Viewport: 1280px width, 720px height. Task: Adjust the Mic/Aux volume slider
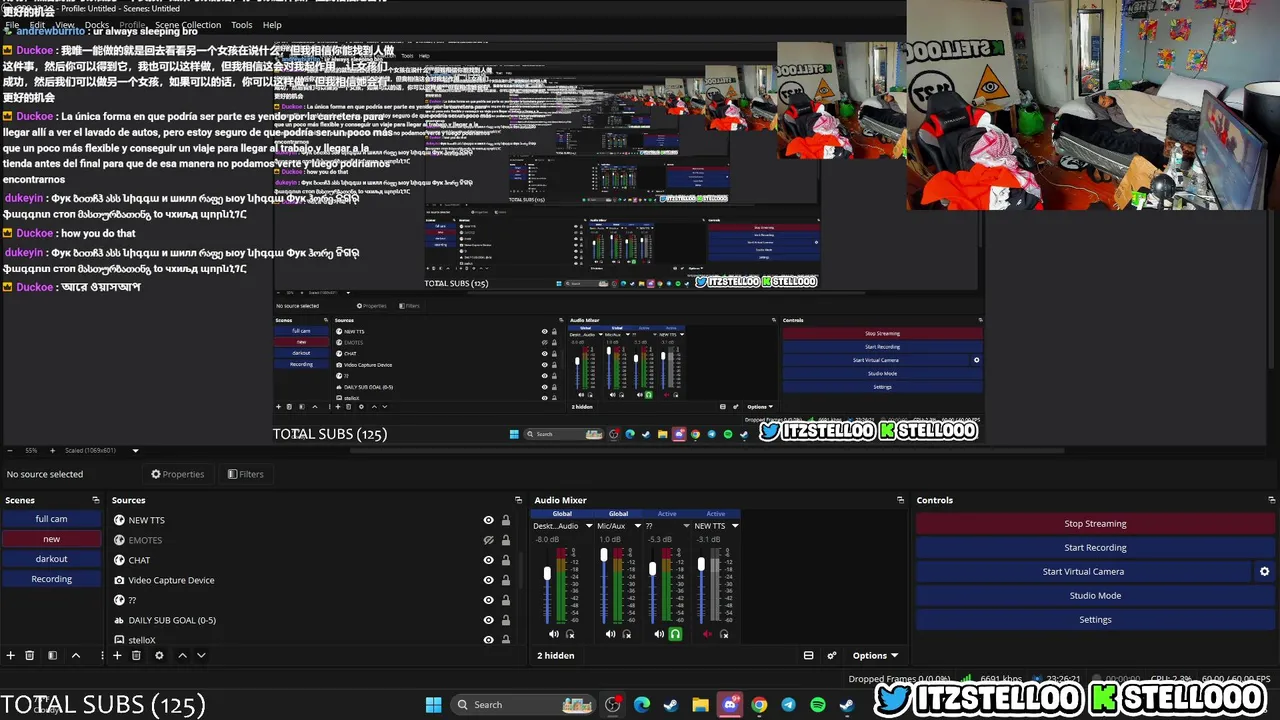tap(604, 555)
